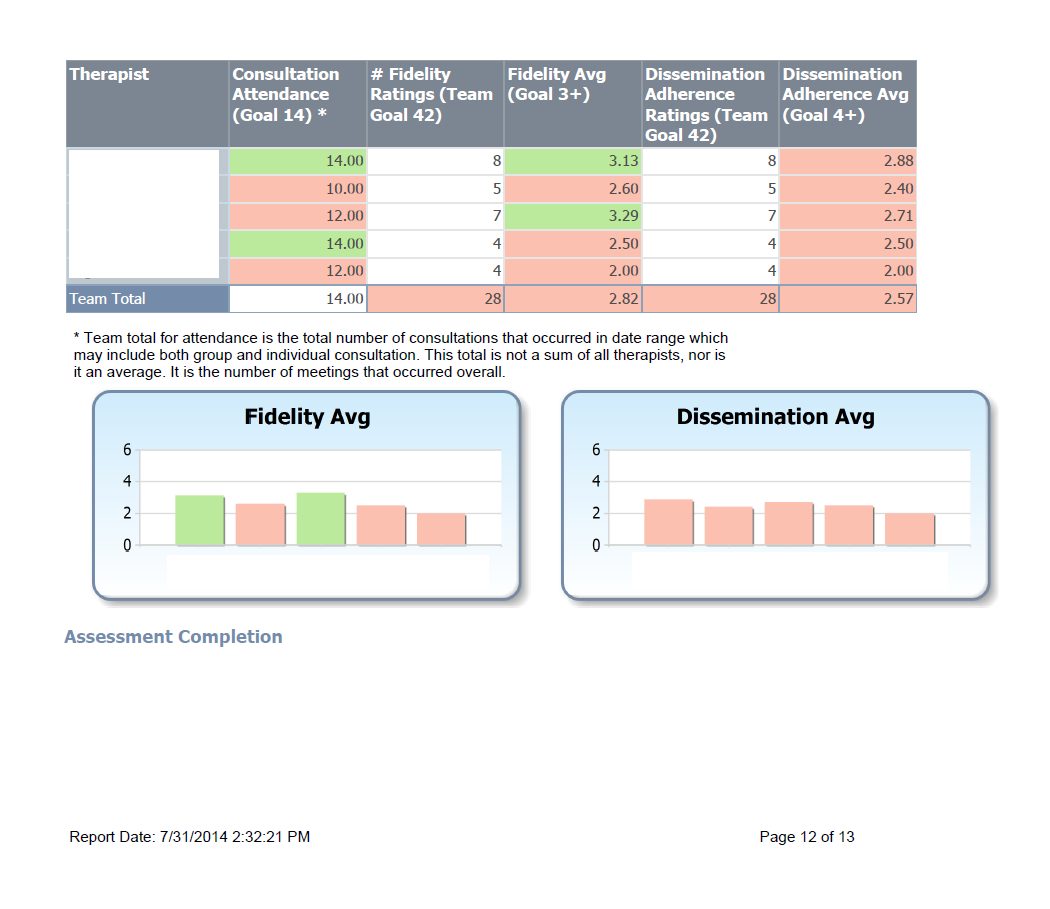Click the attendance footnote paragraph

(x=400, y=355)
